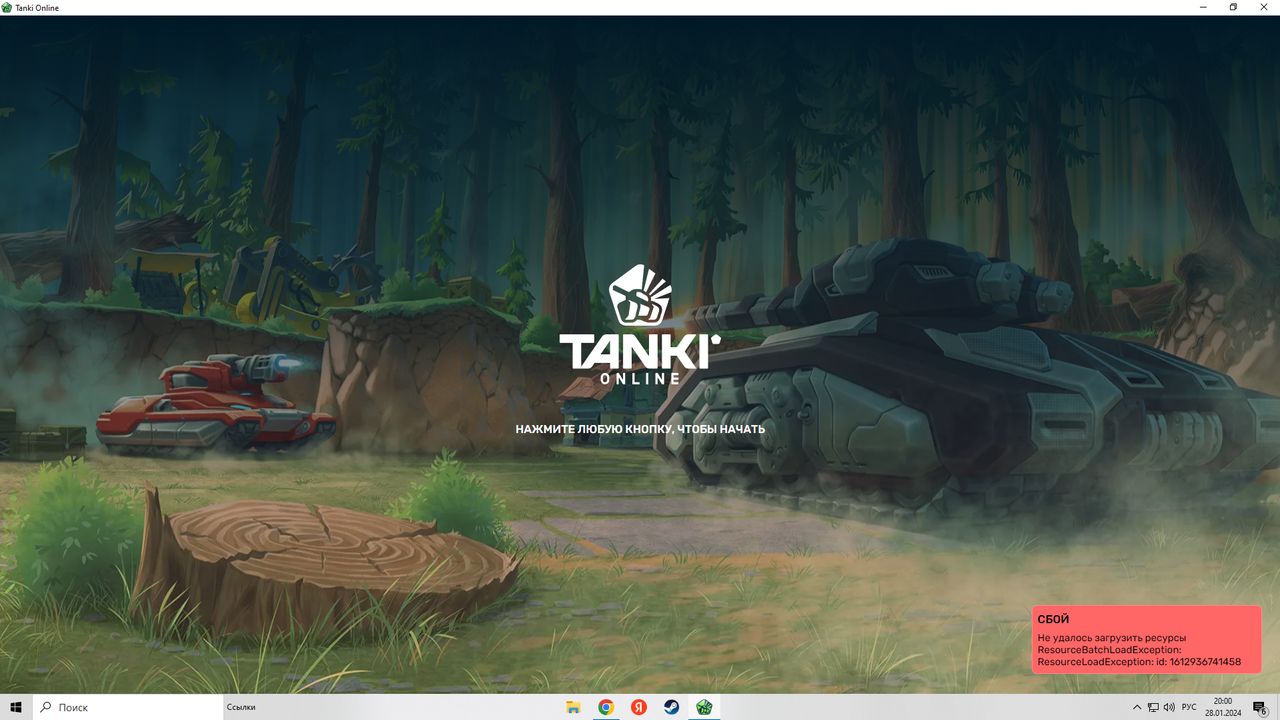Viewport: 1280px width, 720px height.
Task: Close the Tanki Online window
Action: 1264,7
